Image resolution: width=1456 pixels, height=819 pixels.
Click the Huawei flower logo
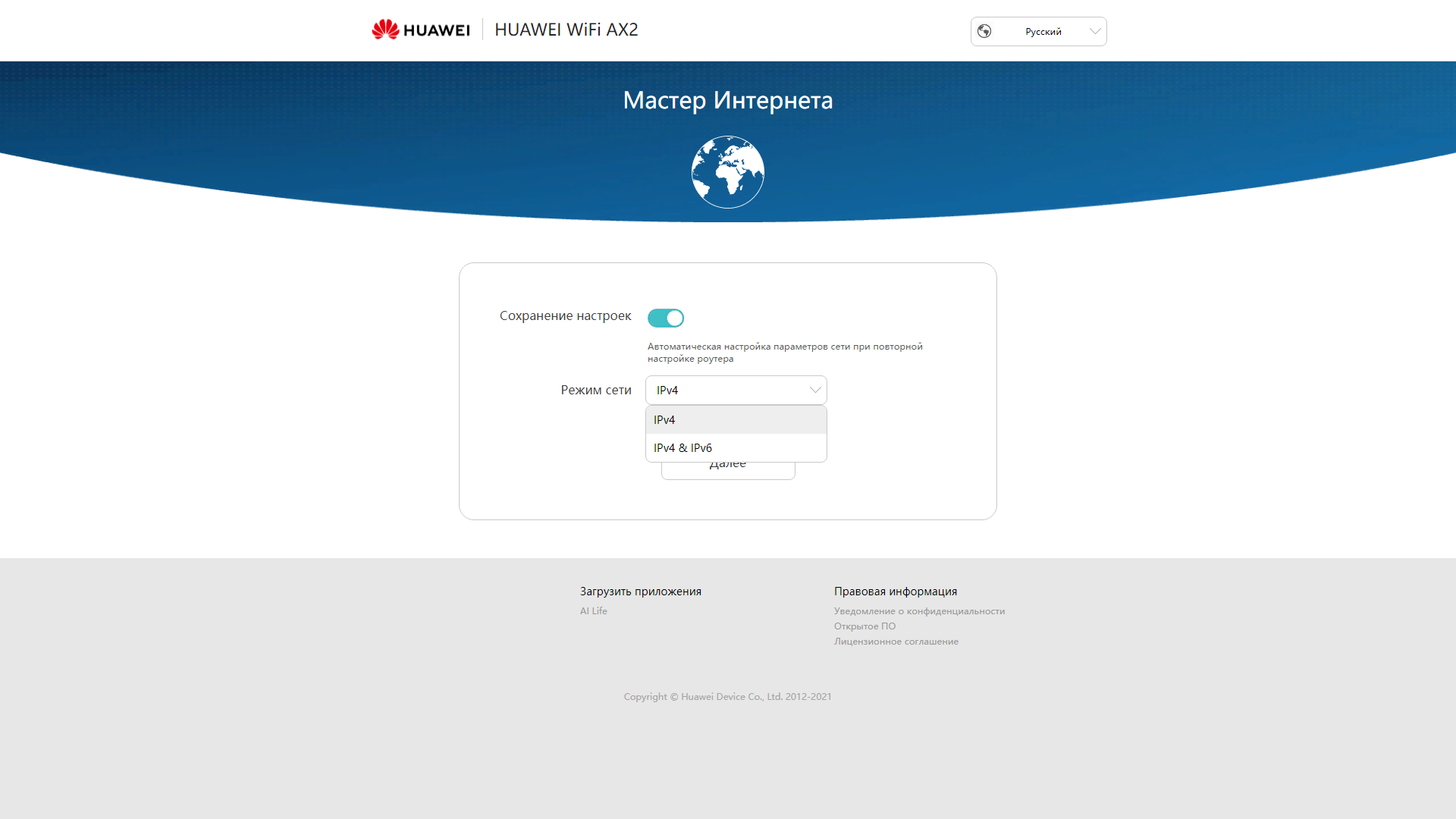[385, 30]
